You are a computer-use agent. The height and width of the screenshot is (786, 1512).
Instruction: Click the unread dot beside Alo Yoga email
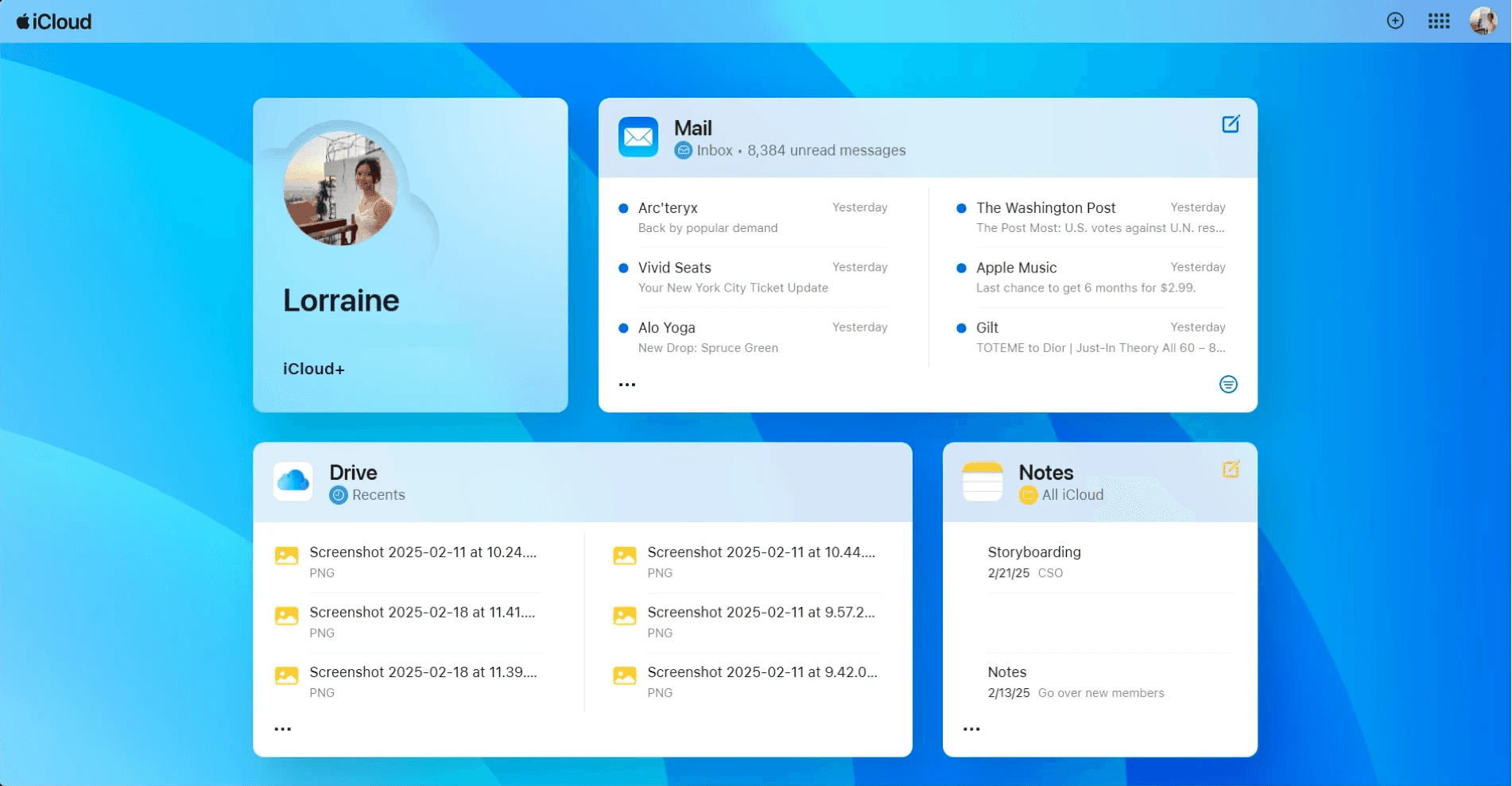coord(623,327)
